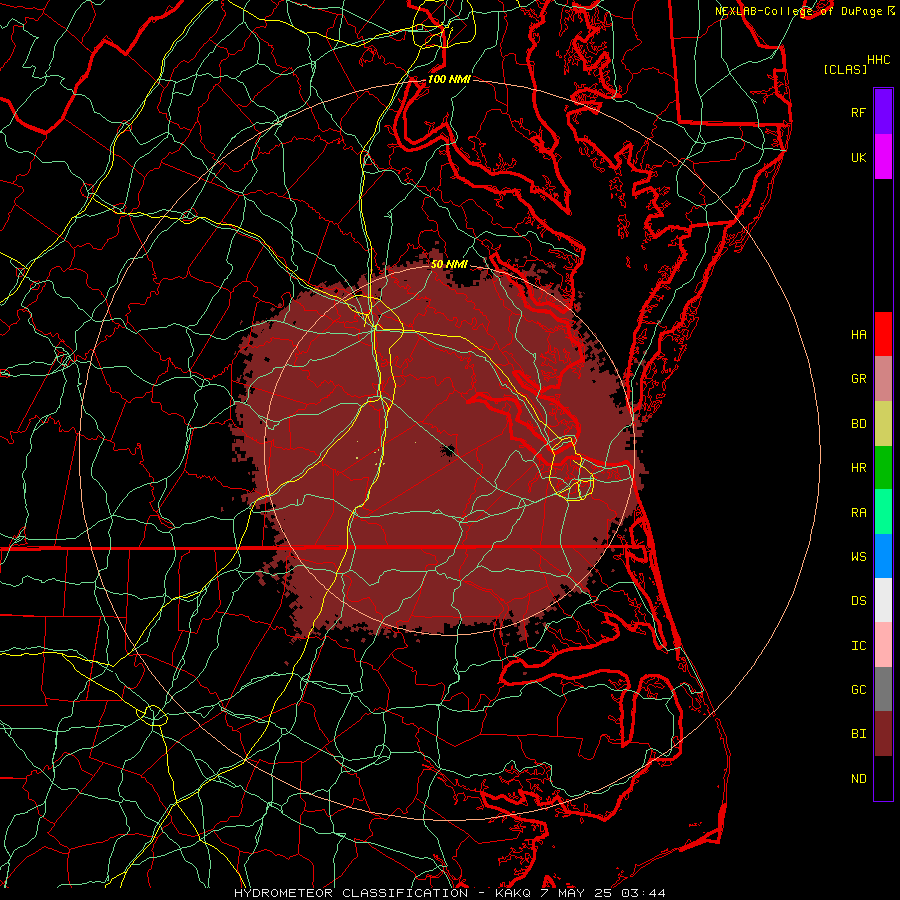Click the RF legend label
This screenshot has width=900, height=900.
coord(858,112)
